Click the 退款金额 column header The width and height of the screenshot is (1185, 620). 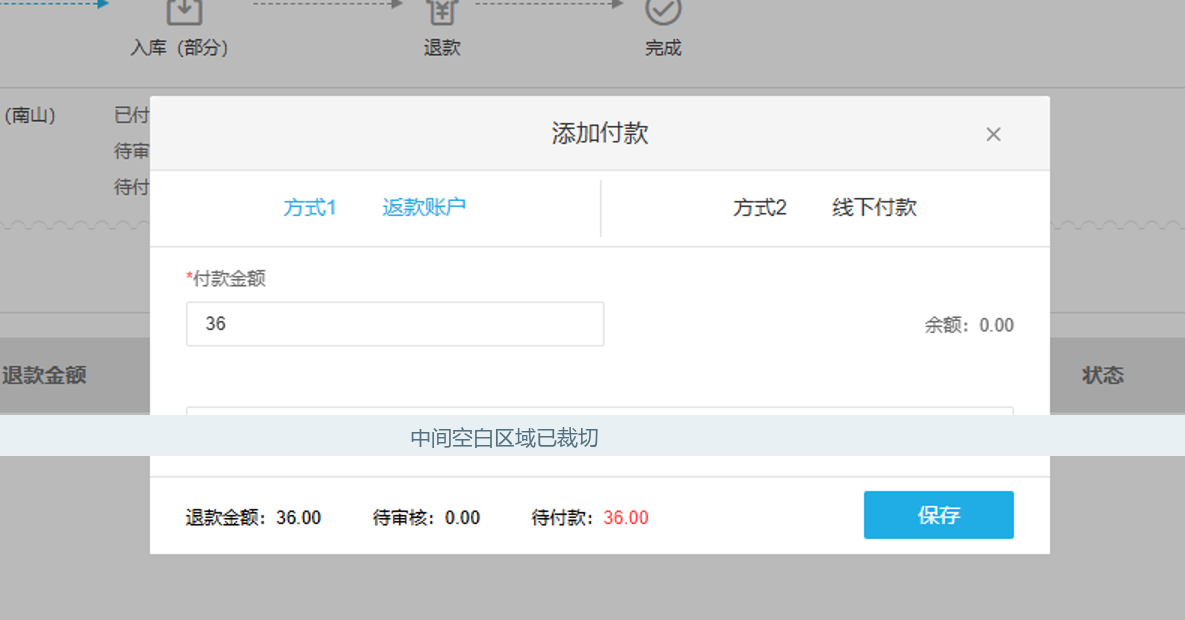coord(44,375)
